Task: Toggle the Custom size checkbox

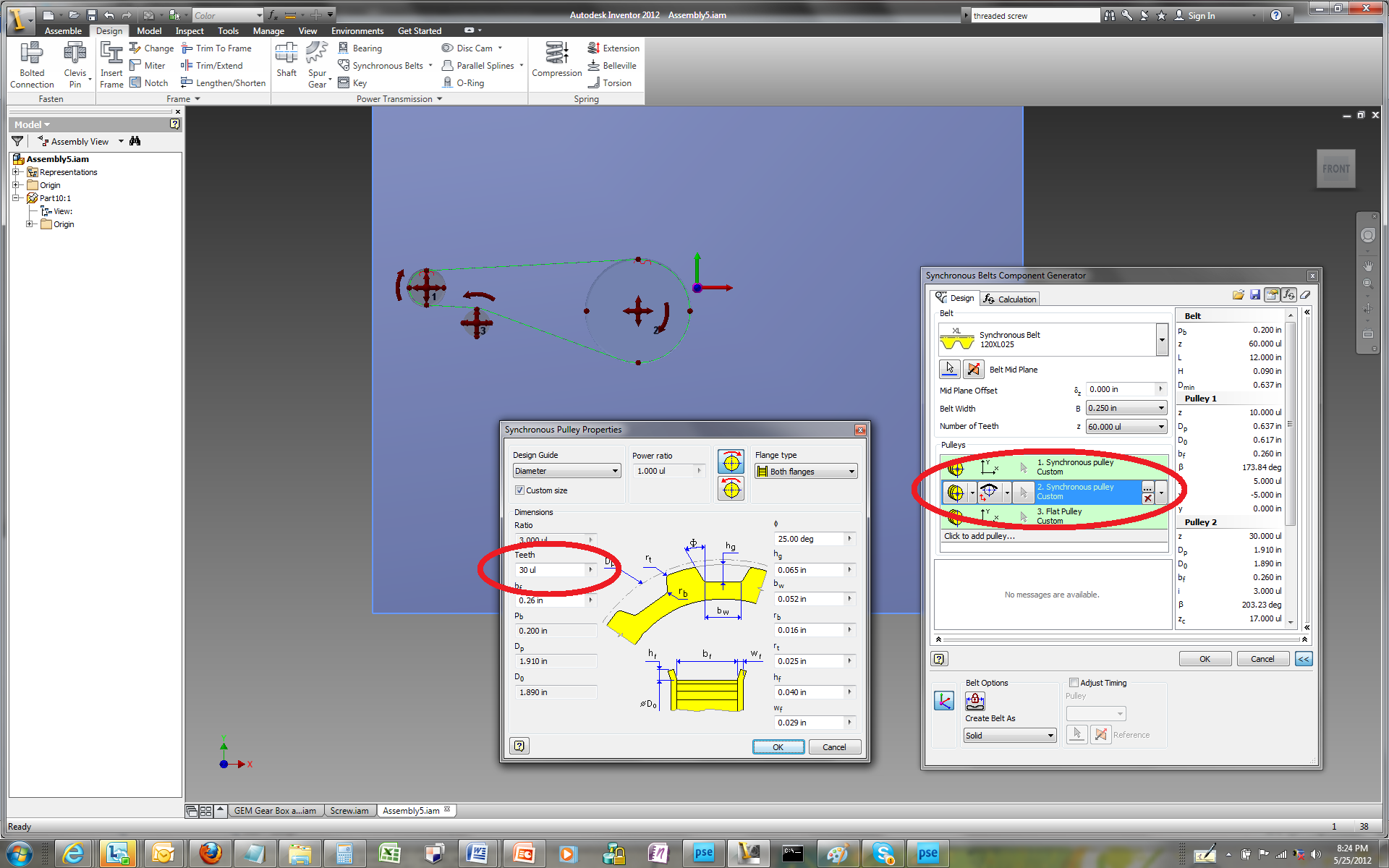Action: [519, 490]
